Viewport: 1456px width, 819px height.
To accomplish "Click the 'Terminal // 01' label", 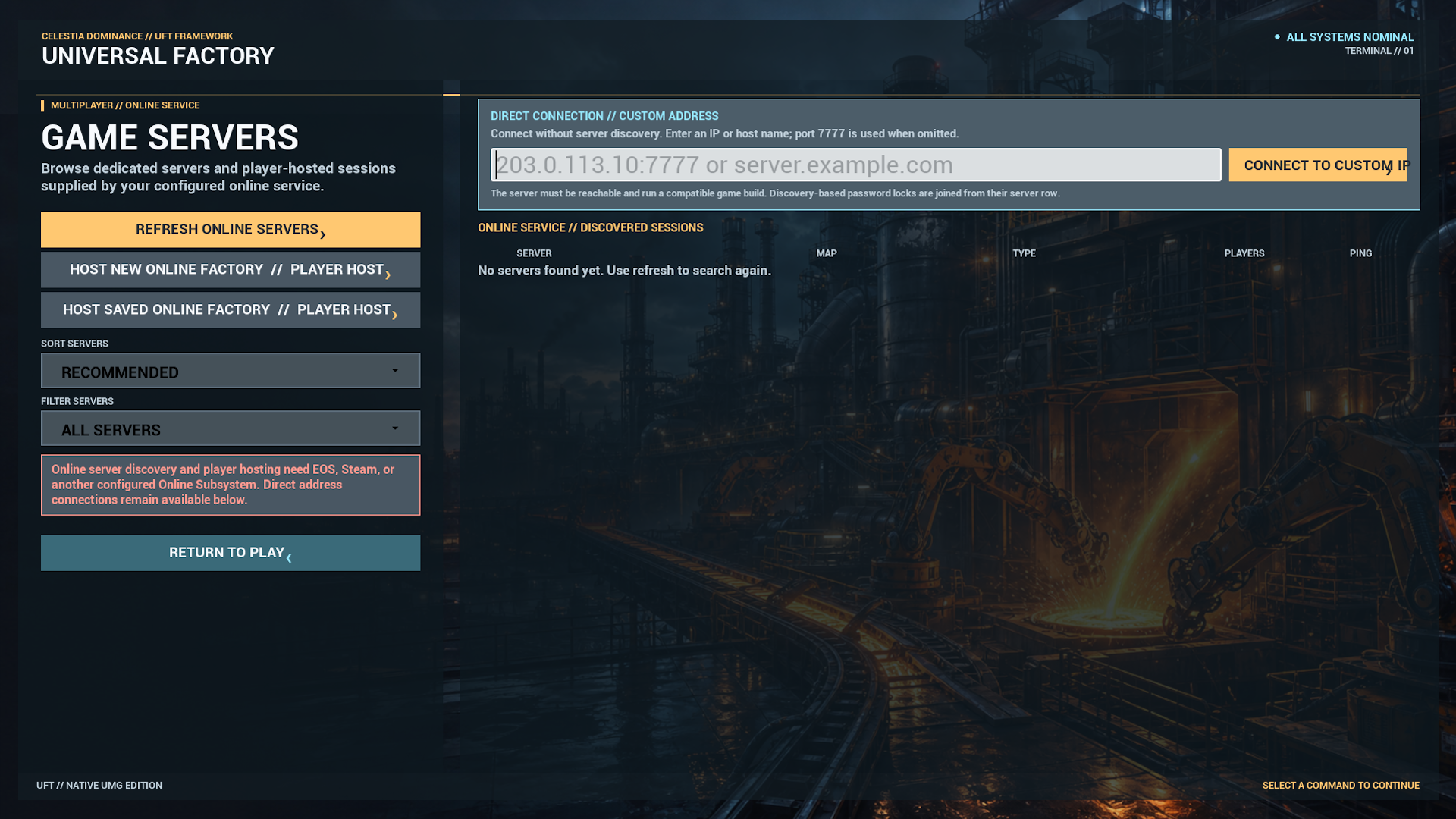I will [1379, 51].
